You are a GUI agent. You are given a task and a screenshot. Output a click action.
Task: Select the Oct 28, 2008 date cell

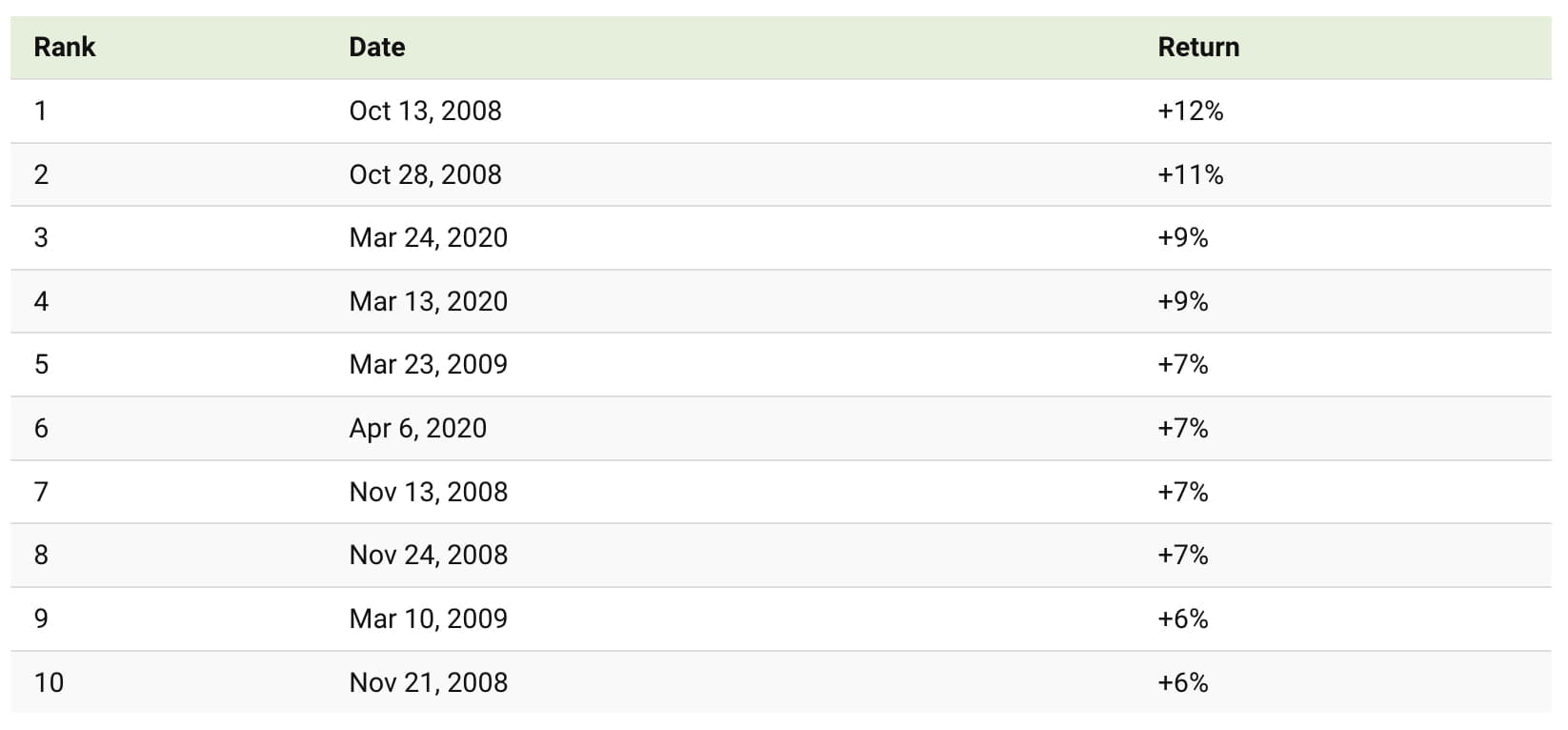[425, 174]
